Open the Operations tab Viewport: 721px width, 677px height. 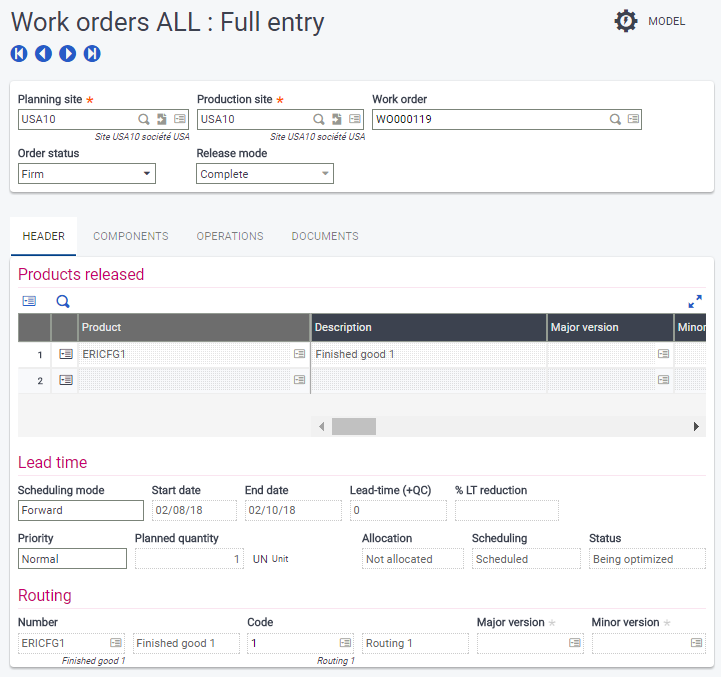click(230, 237)
